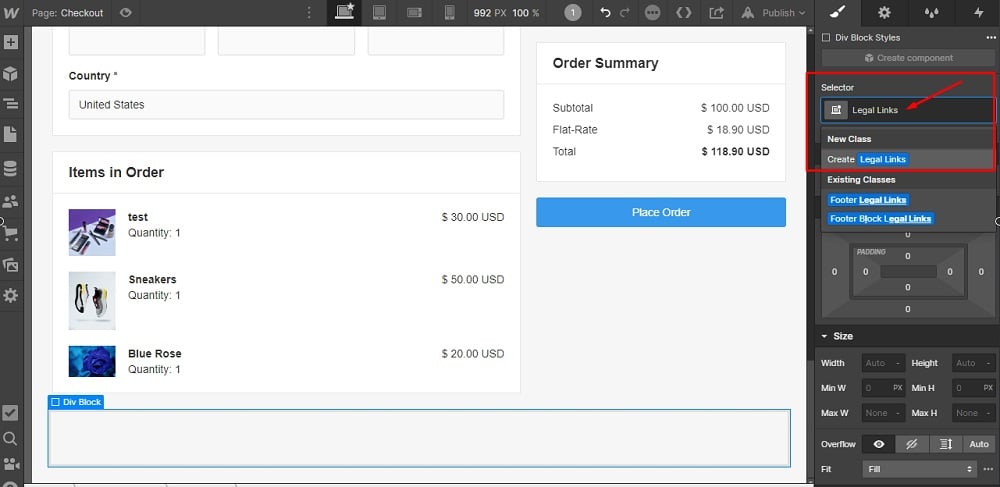This screenshot has width=1000, height=487.
Task: Toggle preview mode eye icon
Action: pos(126,12)
